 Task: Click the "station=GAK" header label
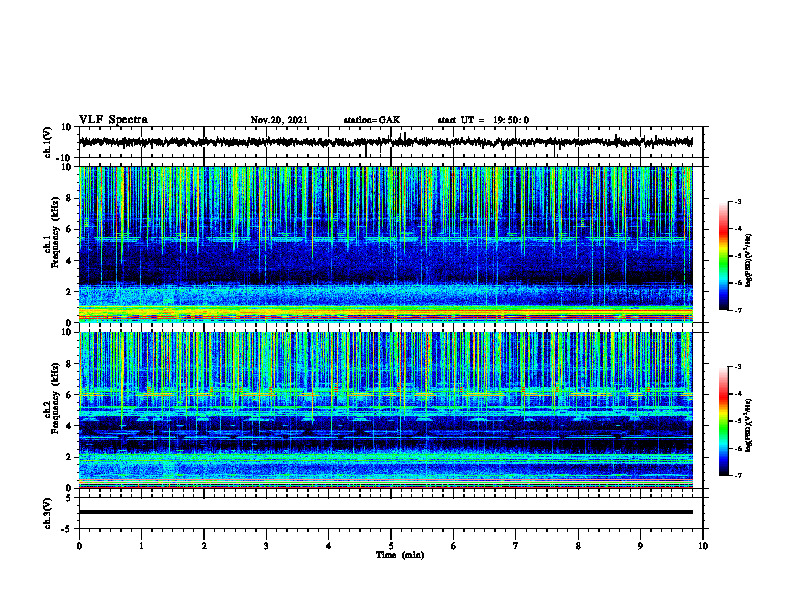pos(372,120)
